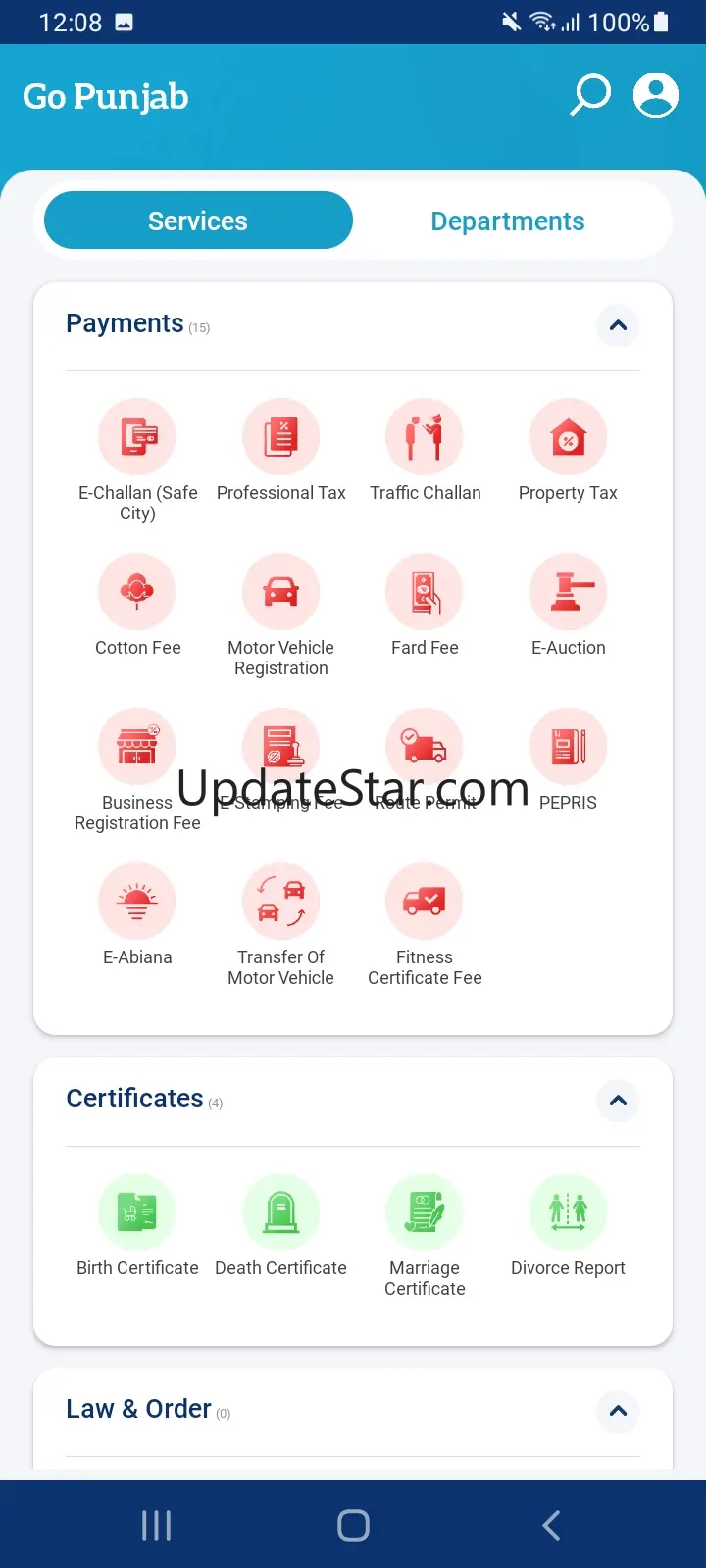The image size is (706, 1568).
Task: Open search using magnifier icon
Action: [x=590, y=95]
